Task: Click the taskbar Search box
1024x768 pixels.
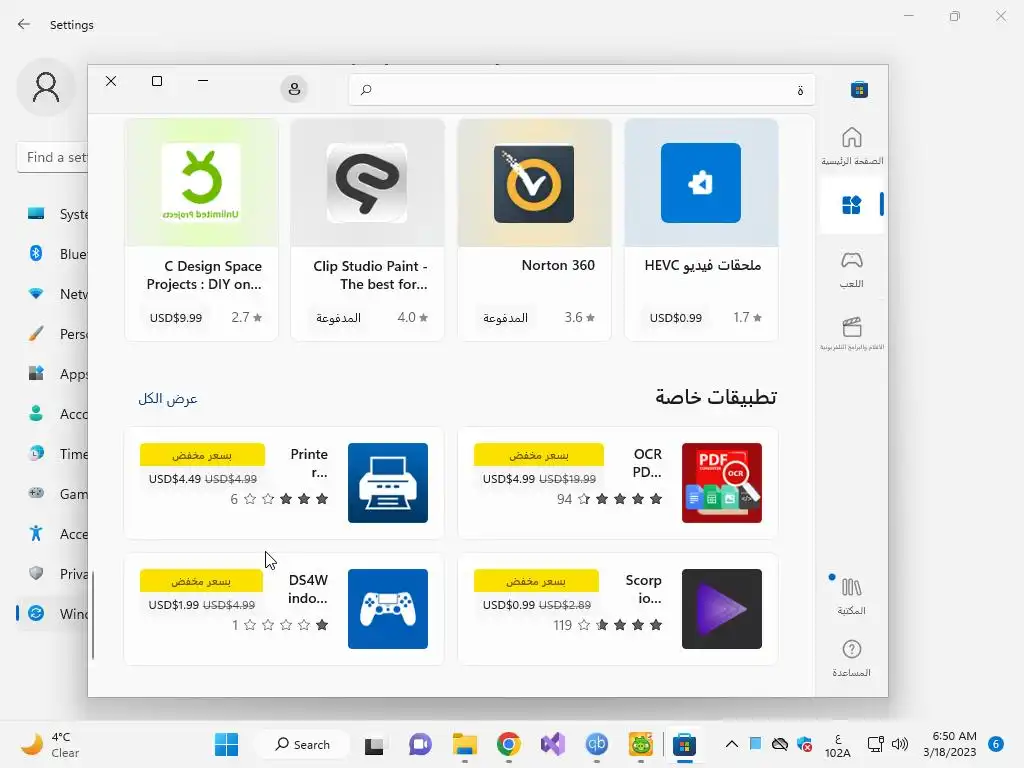Action: point(302,744)
